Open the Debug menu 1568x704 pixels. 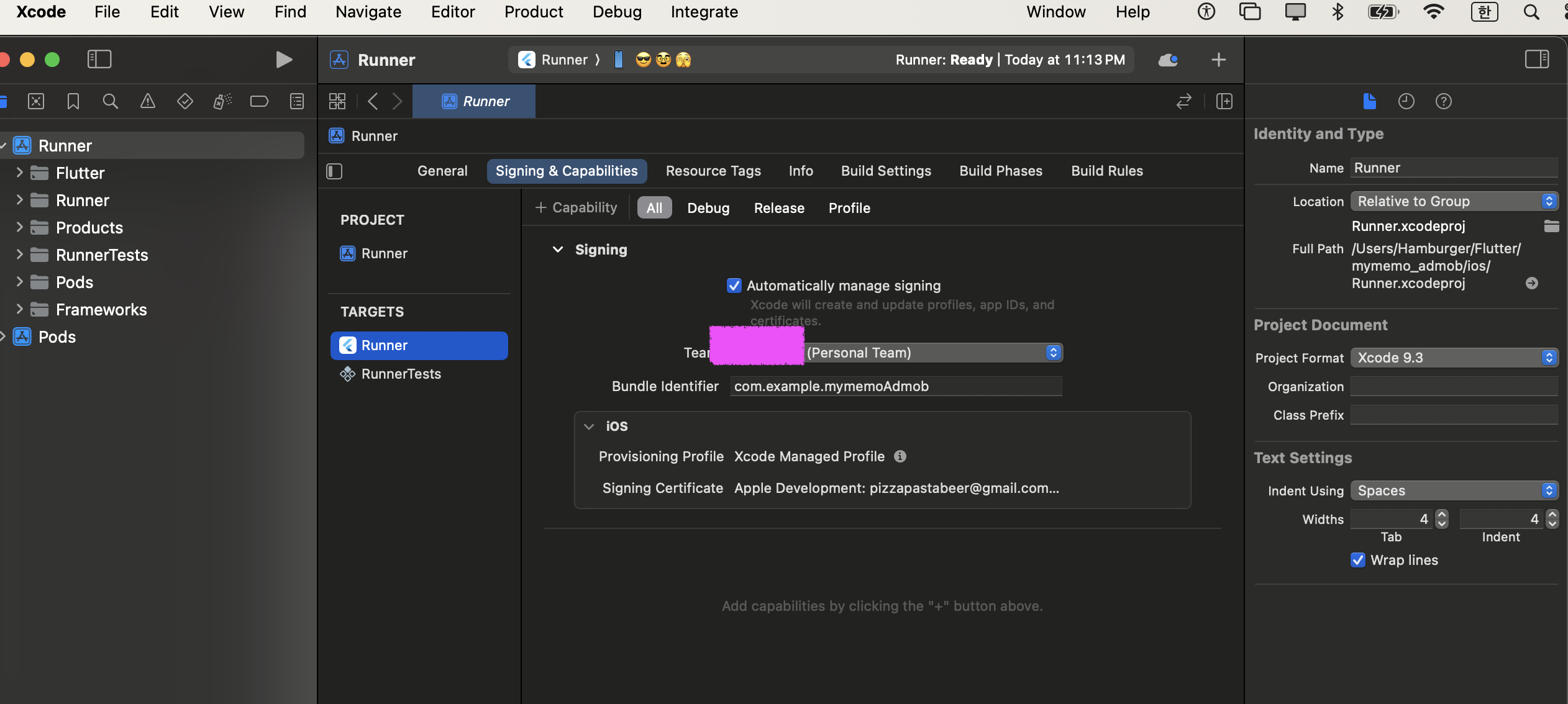point(617,12)
